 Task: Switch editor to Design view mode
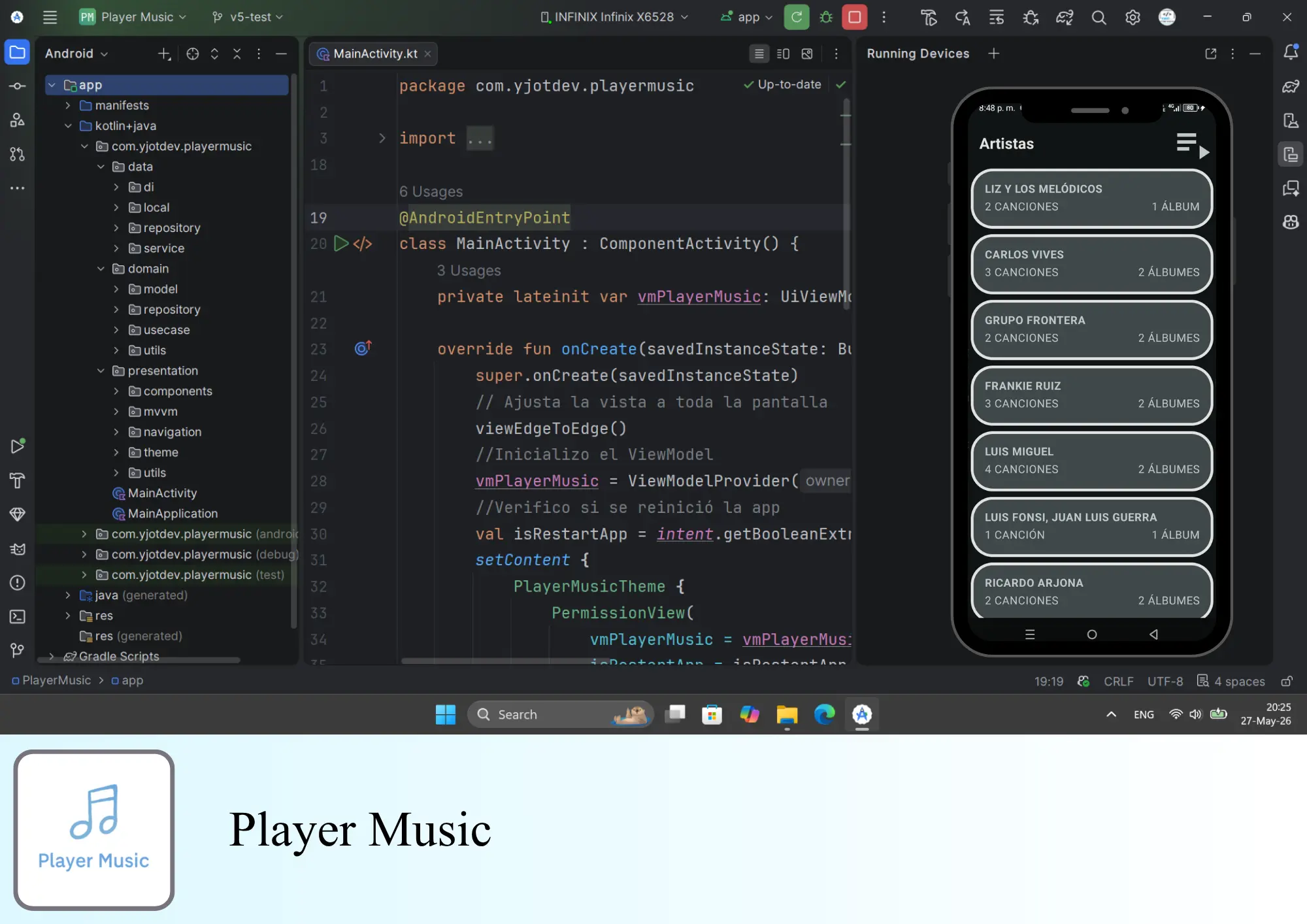click(x=807, y=54)
